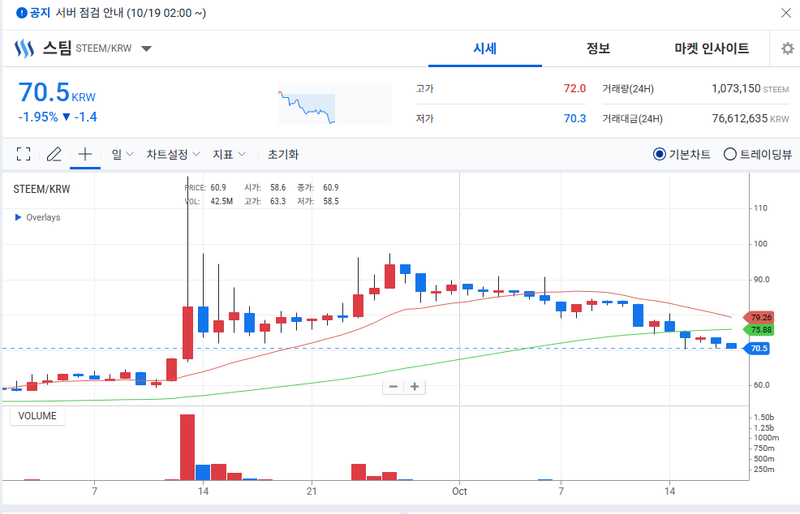The image size is (800, 514).
Task: Click the 21 date axis label
Action: (312, 491)
